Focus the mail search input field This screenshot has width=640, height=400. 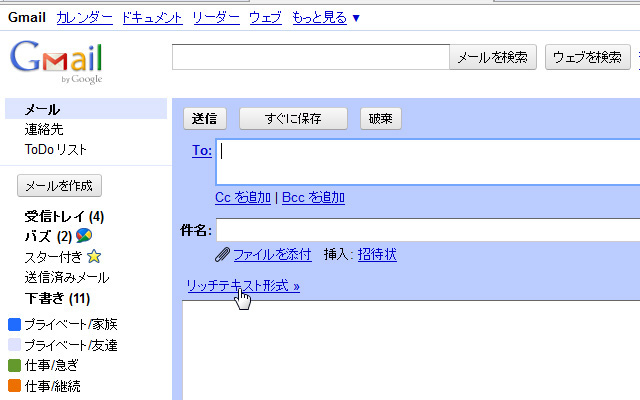point(311,57)
